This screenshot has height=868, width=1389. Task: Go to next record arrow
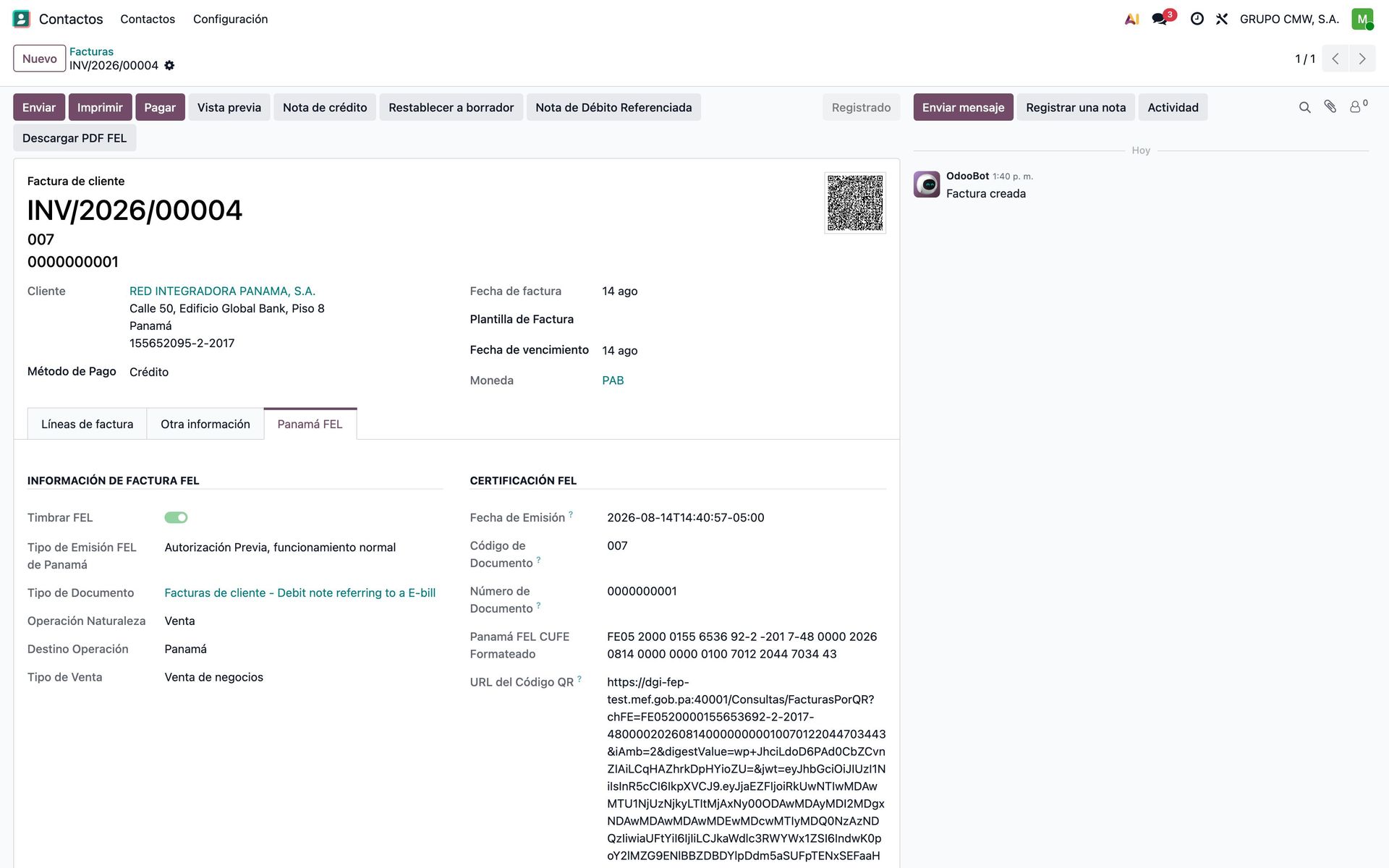coord(1362,59)
